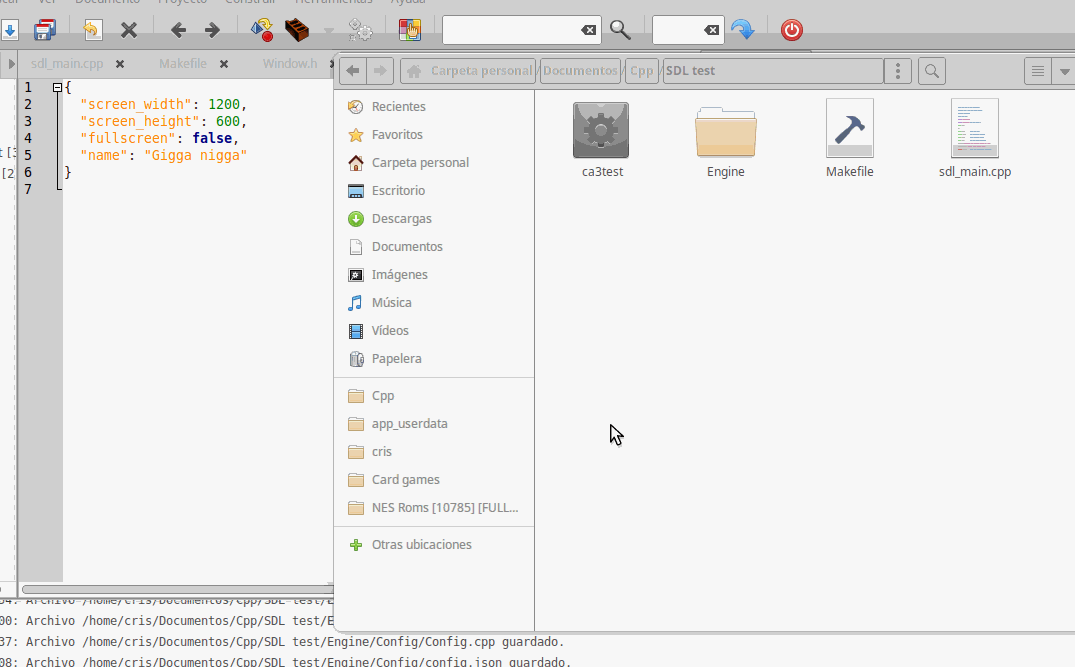Image resolution: width=1075 pixels, height=667 pixels.
Task: Click the value false on line 4
Action: [212, 138]
